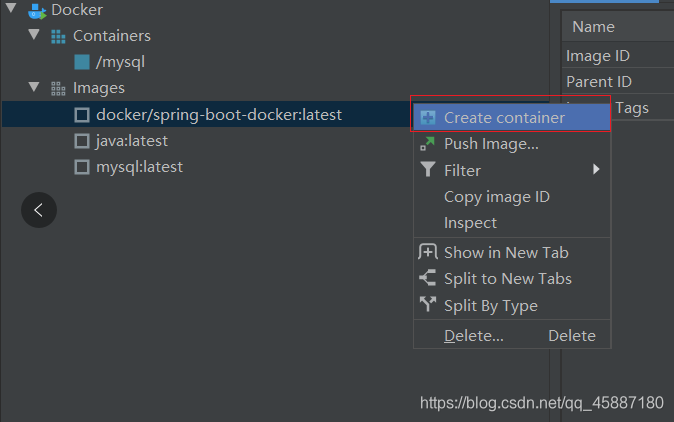The height and width of the screenshot is (422, 674).
Task: Click the Docker whale icon
Action: (x=37, y=11)
